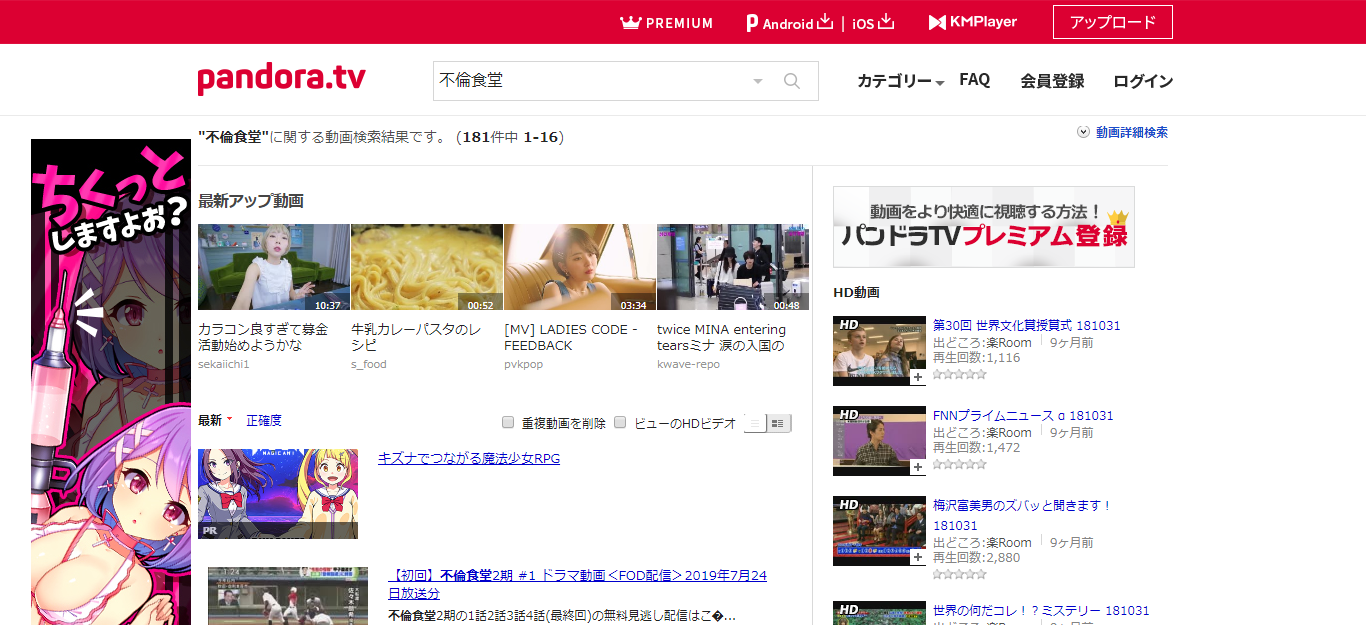This screenshot has width=1366, height=625.
Task: Expand 動画詳細検索 advanced search
Action: click(x=1123, y=132)
